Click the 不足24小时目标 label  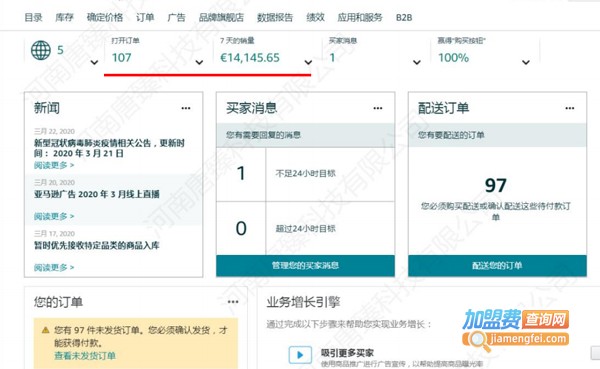click(x=305, y=173)
